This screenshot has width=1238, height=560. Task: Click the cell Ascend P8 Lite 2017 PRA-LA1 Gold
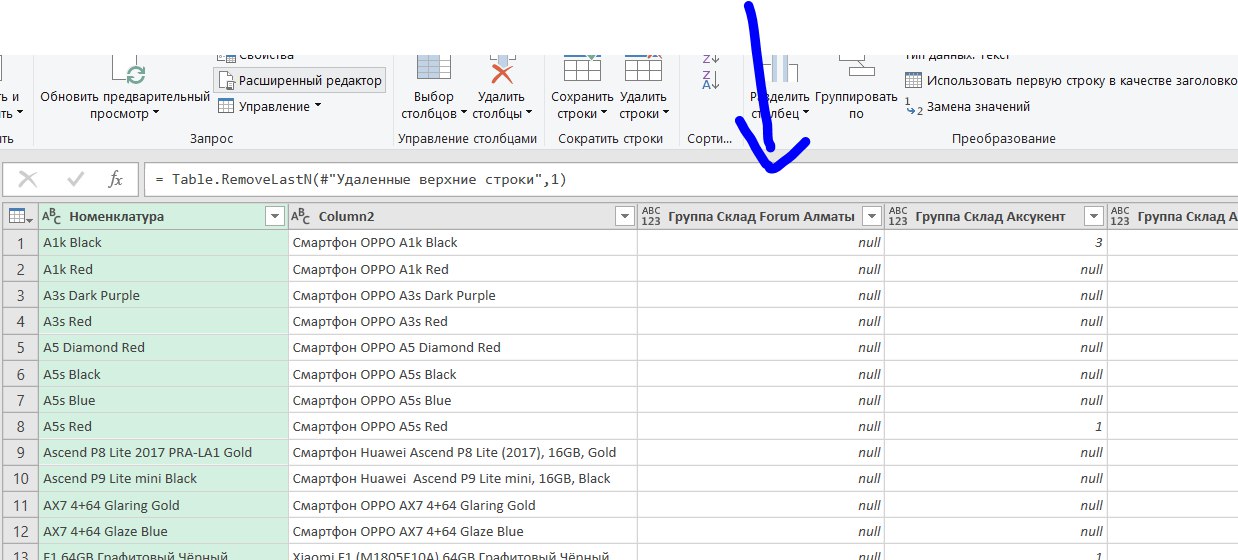coord(163,452)
